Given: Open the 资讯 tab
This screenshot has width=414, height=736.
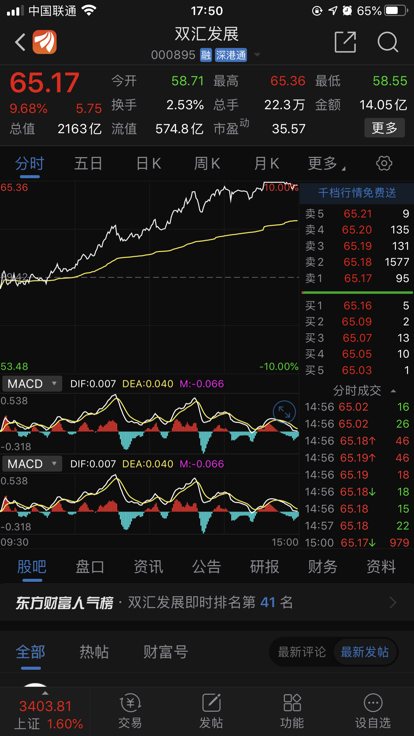Looking at the screenshot, I should click(148, 567).
